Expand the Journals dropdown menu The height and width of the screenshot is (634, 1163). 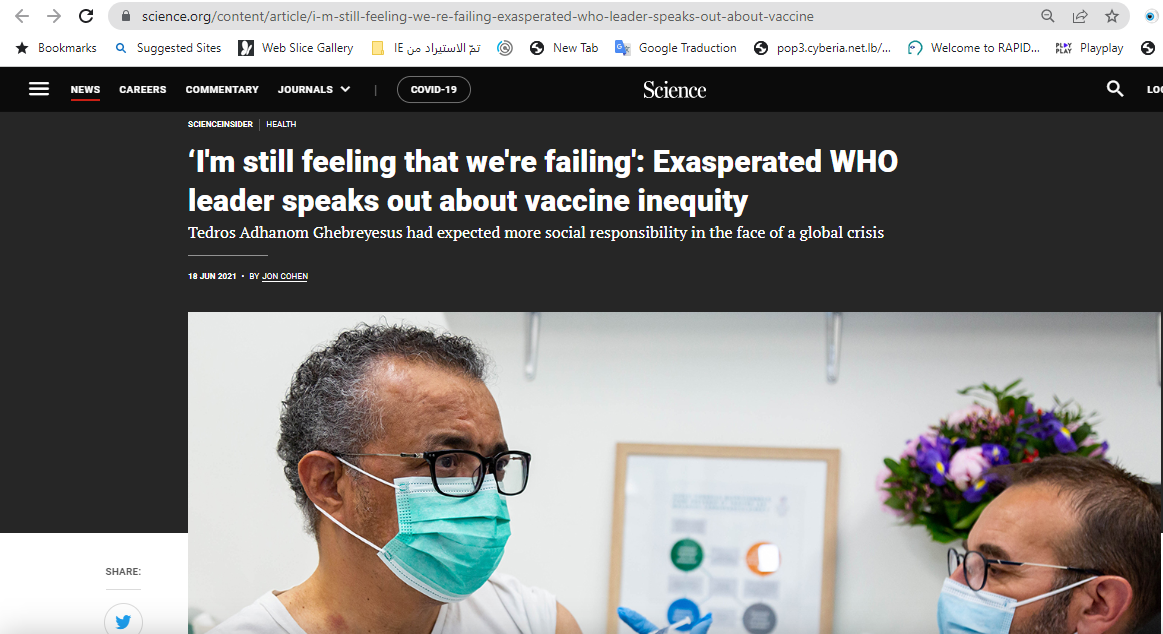pos(314,89)
